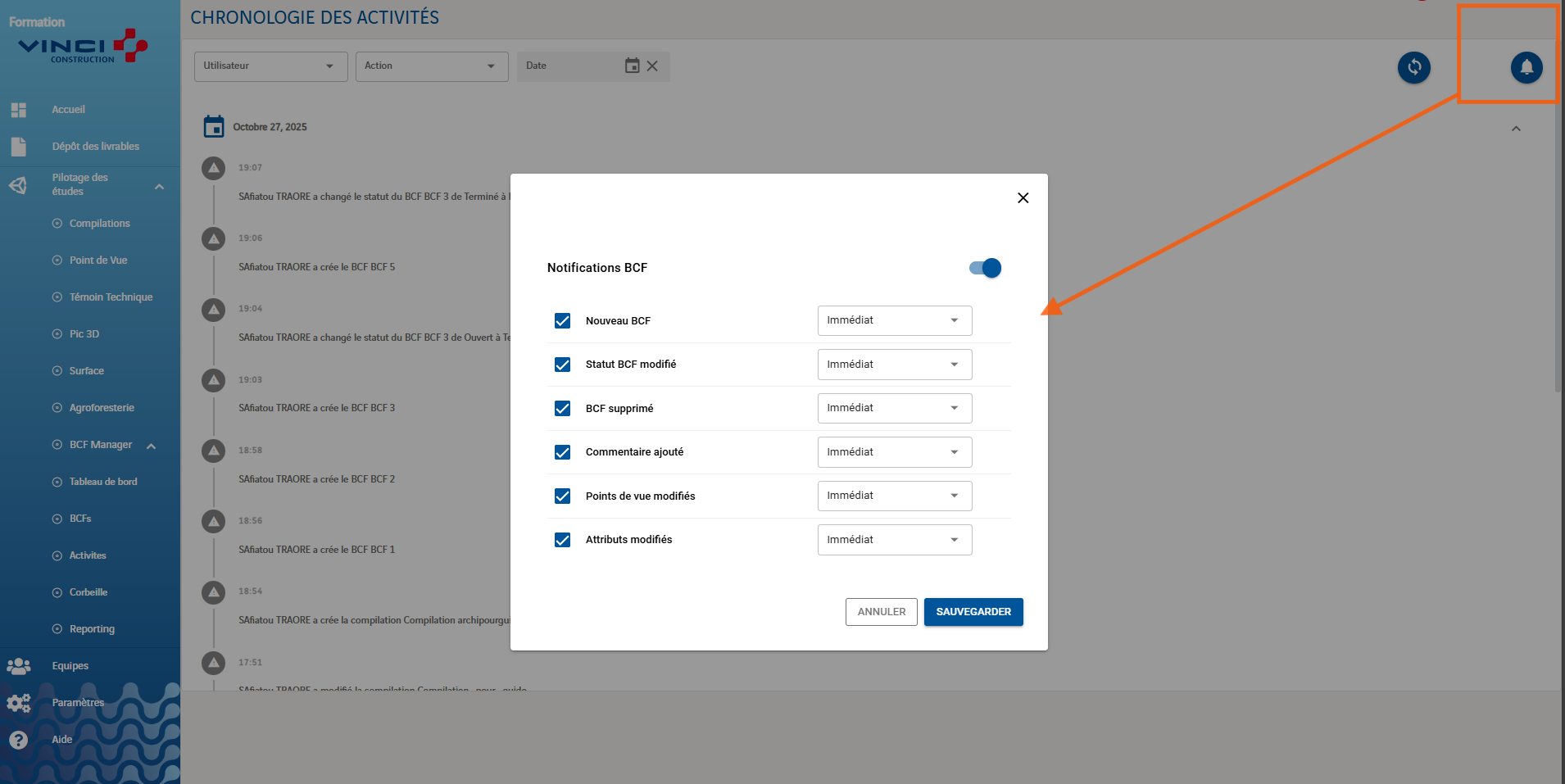Image resolution: width=1565 pixels, height=784 pixels.
Task: Click the refresh sync icon
Action: pyautogui.click(x=1413, y=67)
